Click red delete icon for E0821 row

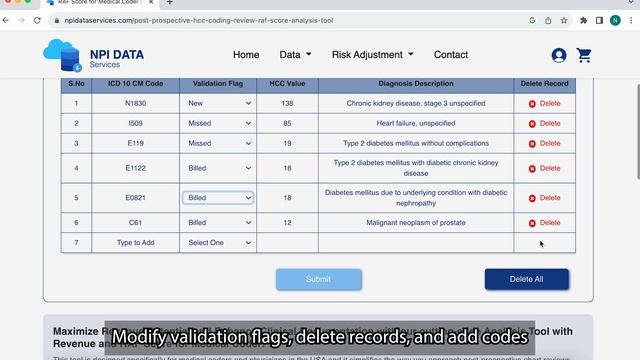(532, 198)
